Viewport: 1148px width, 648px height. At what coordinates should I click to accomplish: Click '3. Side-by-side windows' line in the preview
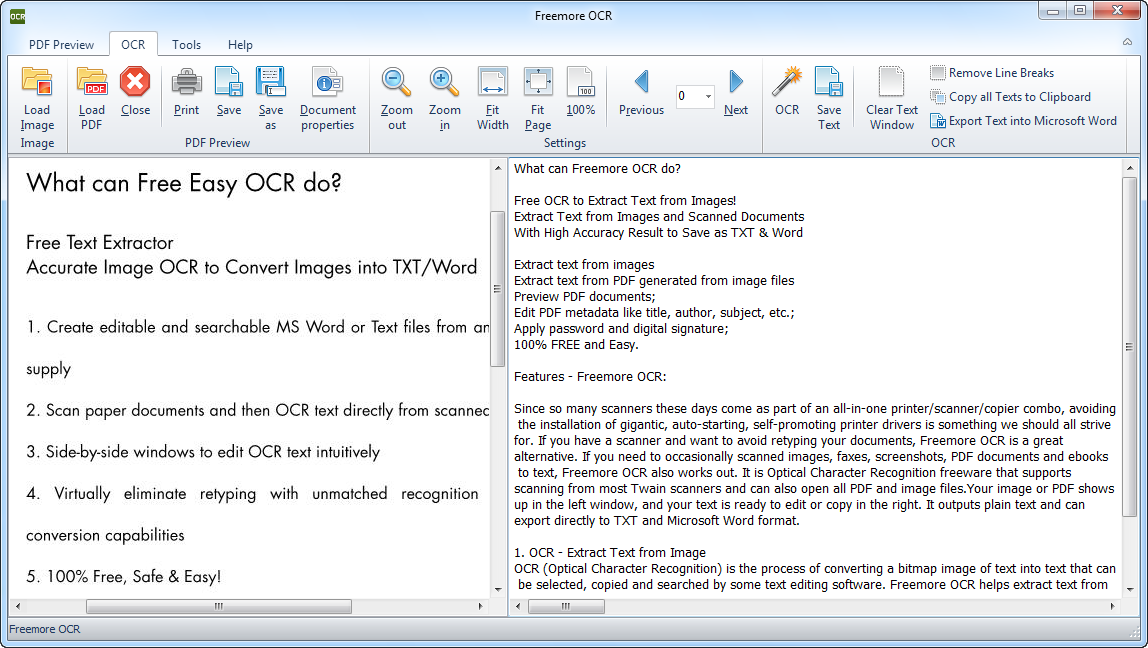203,452
